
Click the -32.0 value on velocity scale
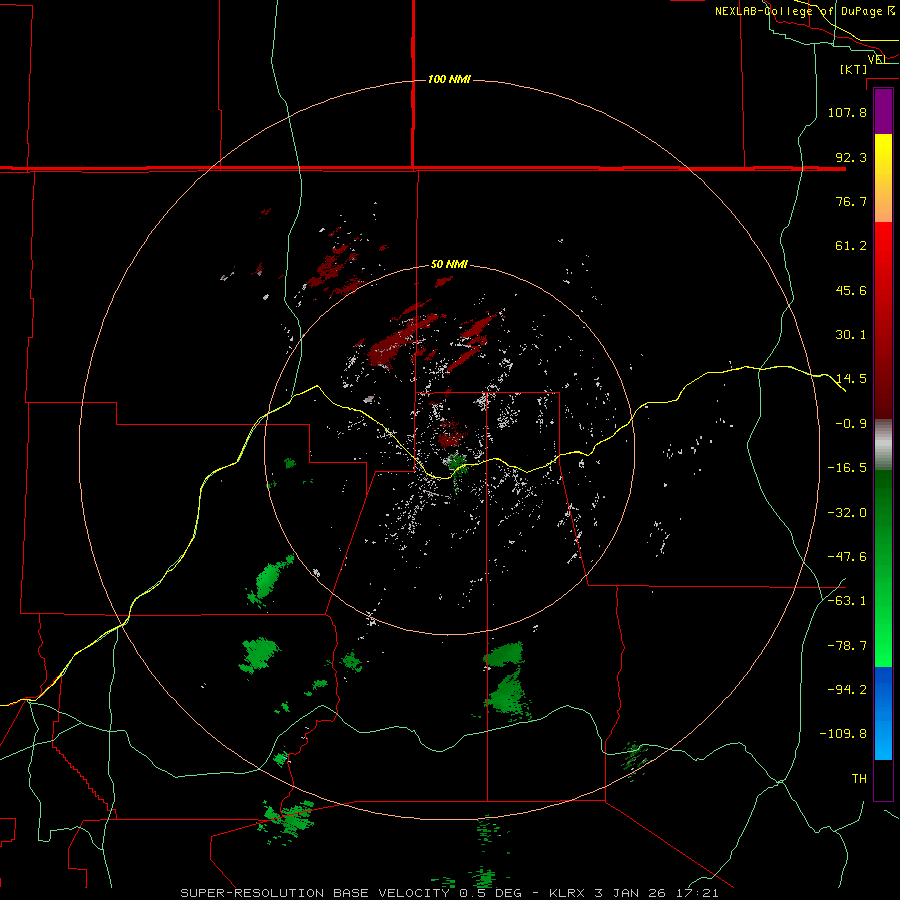pyautogui.click(x=847, y=513)
